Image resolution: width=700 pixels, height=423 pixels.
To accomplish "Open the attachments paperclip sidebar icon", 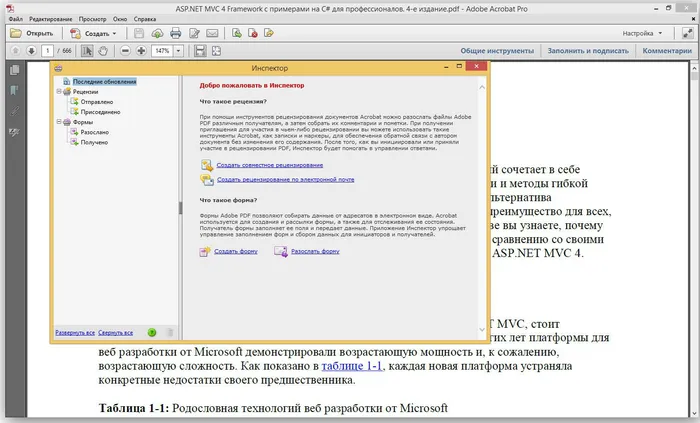I will point(15,111).
